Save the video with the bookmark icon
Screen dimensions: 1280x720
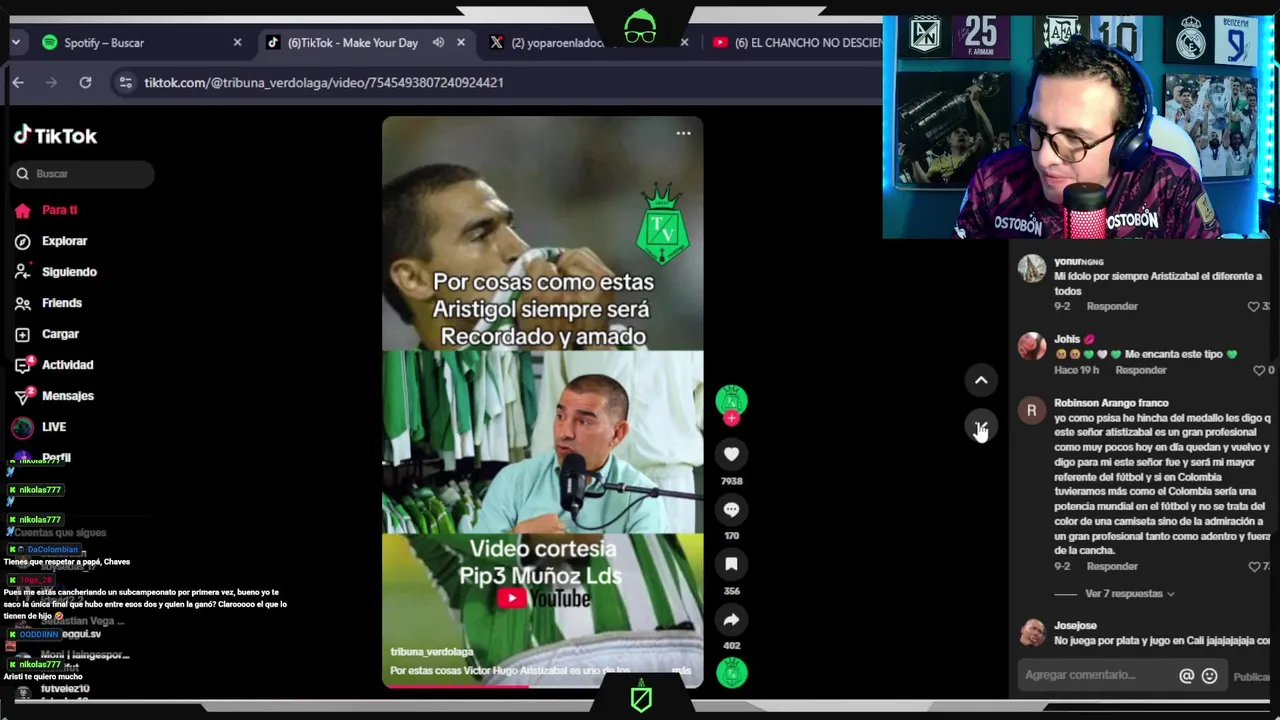(731, 565)
